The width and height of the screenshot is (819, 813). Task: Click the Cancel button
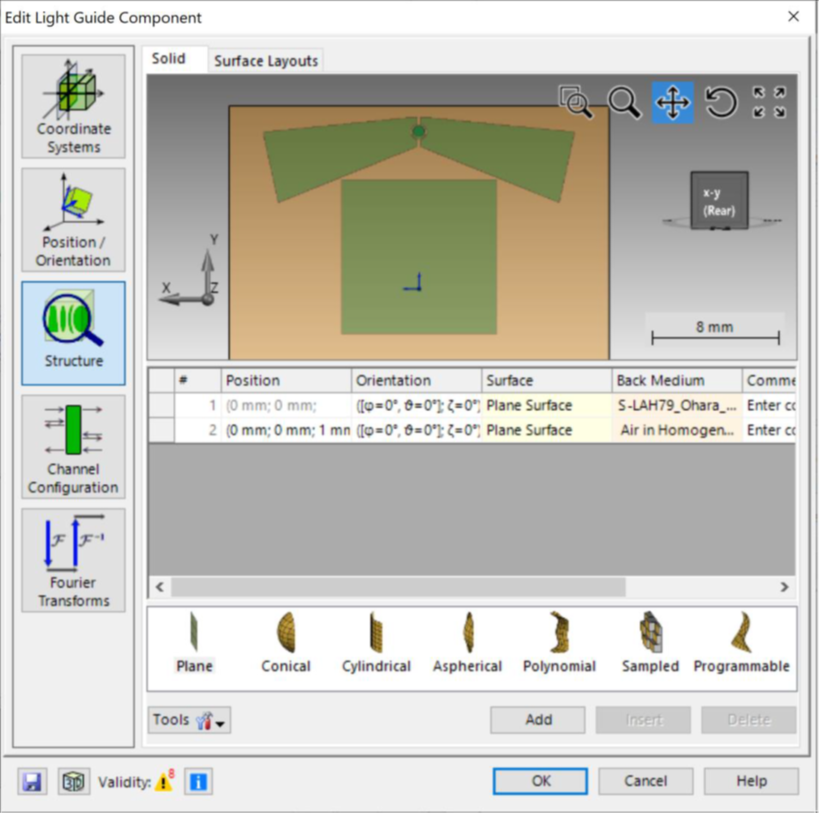click(x=646, y=781)
